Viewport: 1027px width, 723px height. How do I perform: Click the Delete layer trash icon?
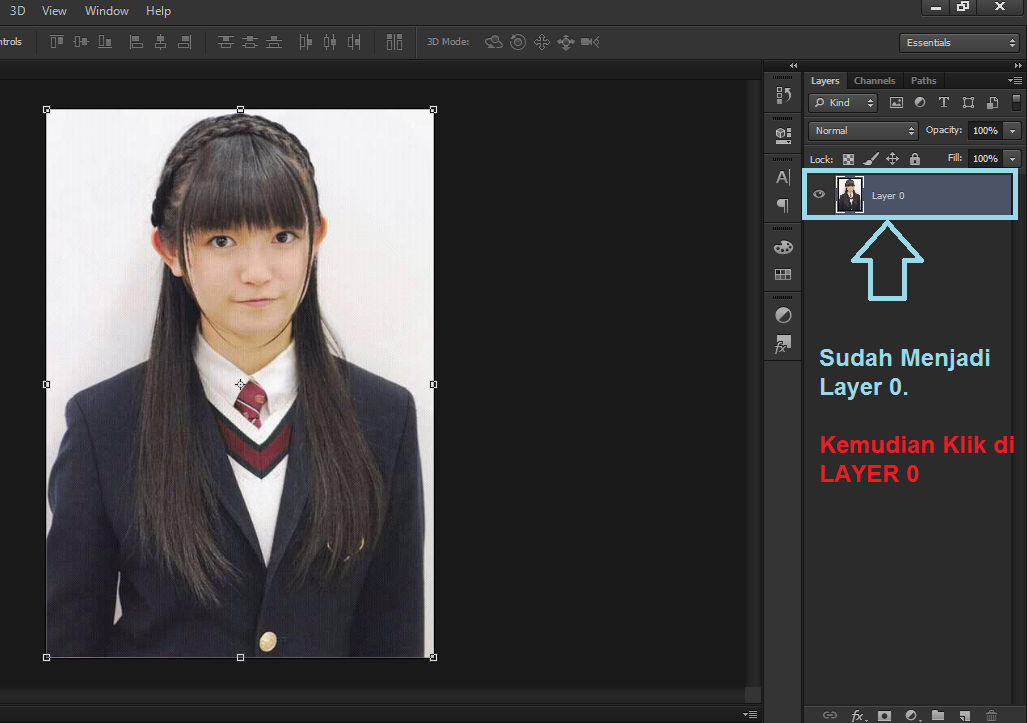click(991, 715)
